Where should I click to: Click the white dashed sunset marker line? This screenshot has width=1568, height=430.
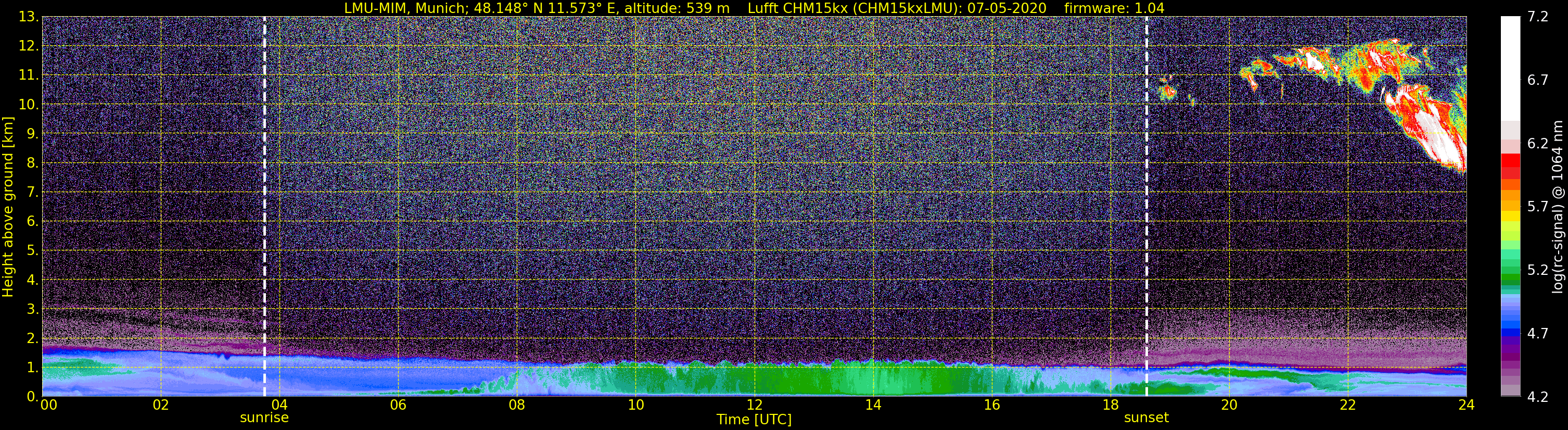1146,207
